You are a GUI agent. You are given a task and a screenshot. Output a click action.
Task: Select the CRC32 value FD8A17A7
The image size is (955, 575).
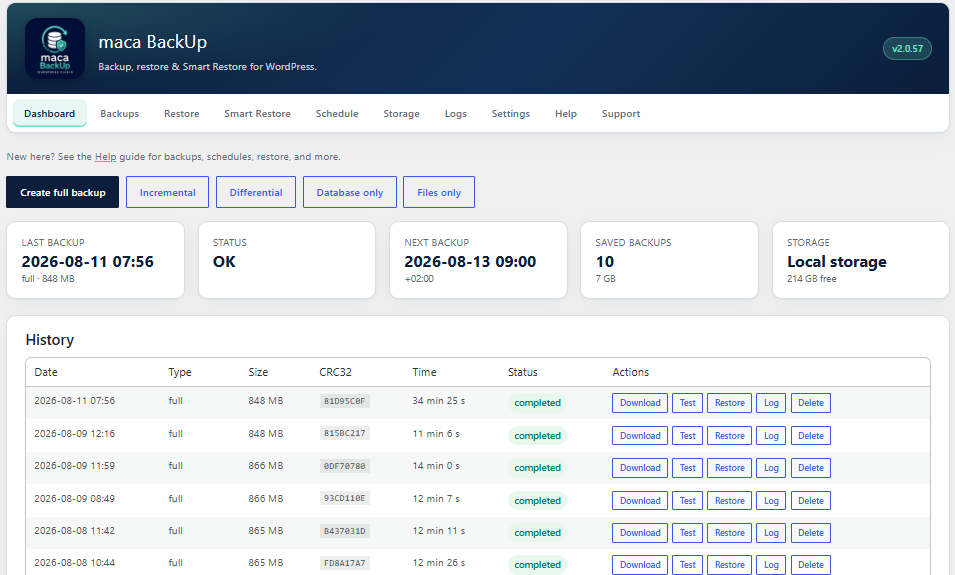coord(345,563)
